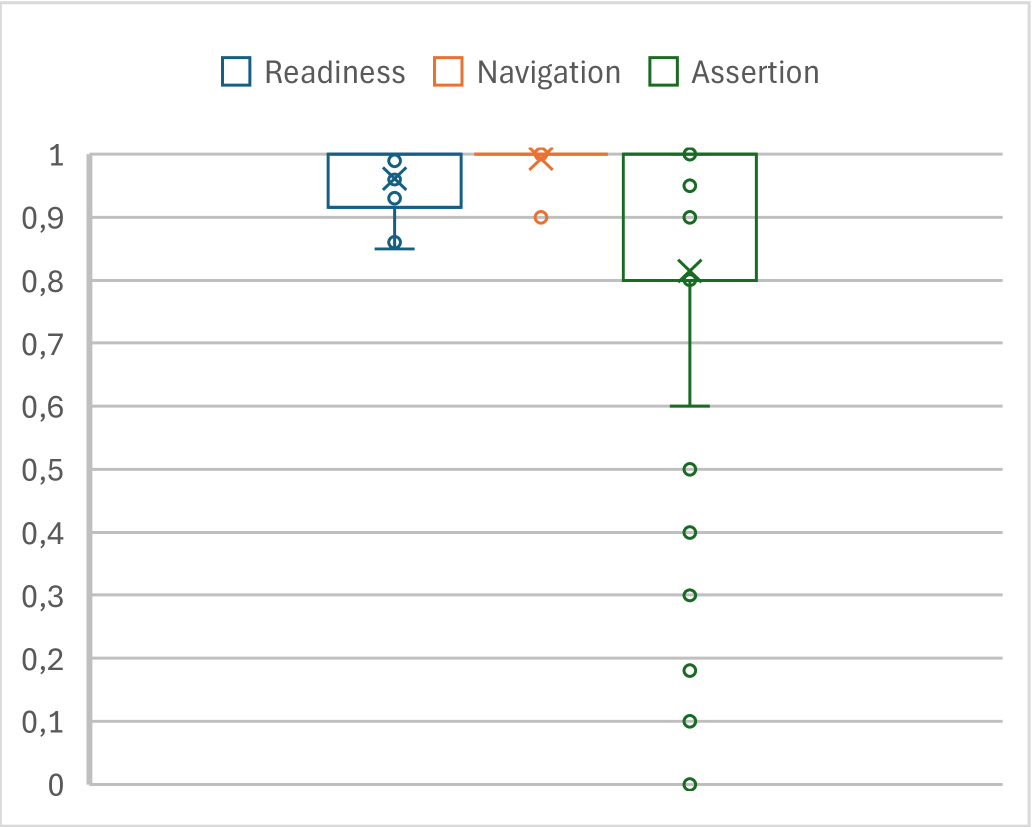
Task: Select the "0,2" vertical axis label
Action: point(44,658)
